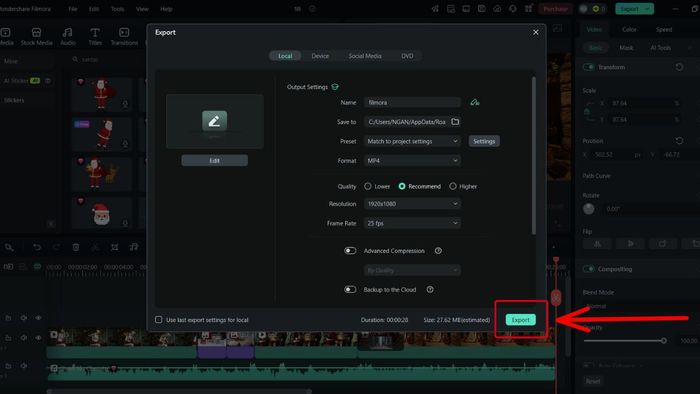
Task: Click the green Export button in dialog
Action: (521, 319)
